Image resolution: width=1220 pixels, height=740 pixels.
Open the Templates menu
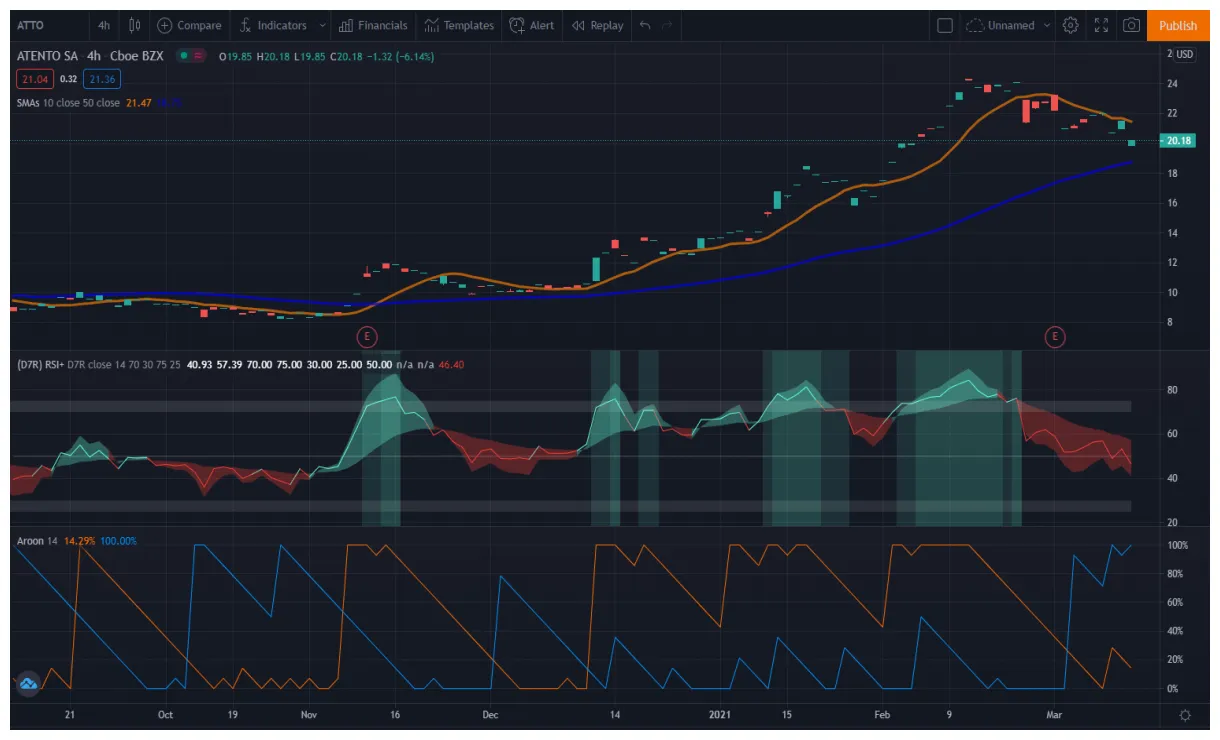pyautogui.click(x=459, y=25)
